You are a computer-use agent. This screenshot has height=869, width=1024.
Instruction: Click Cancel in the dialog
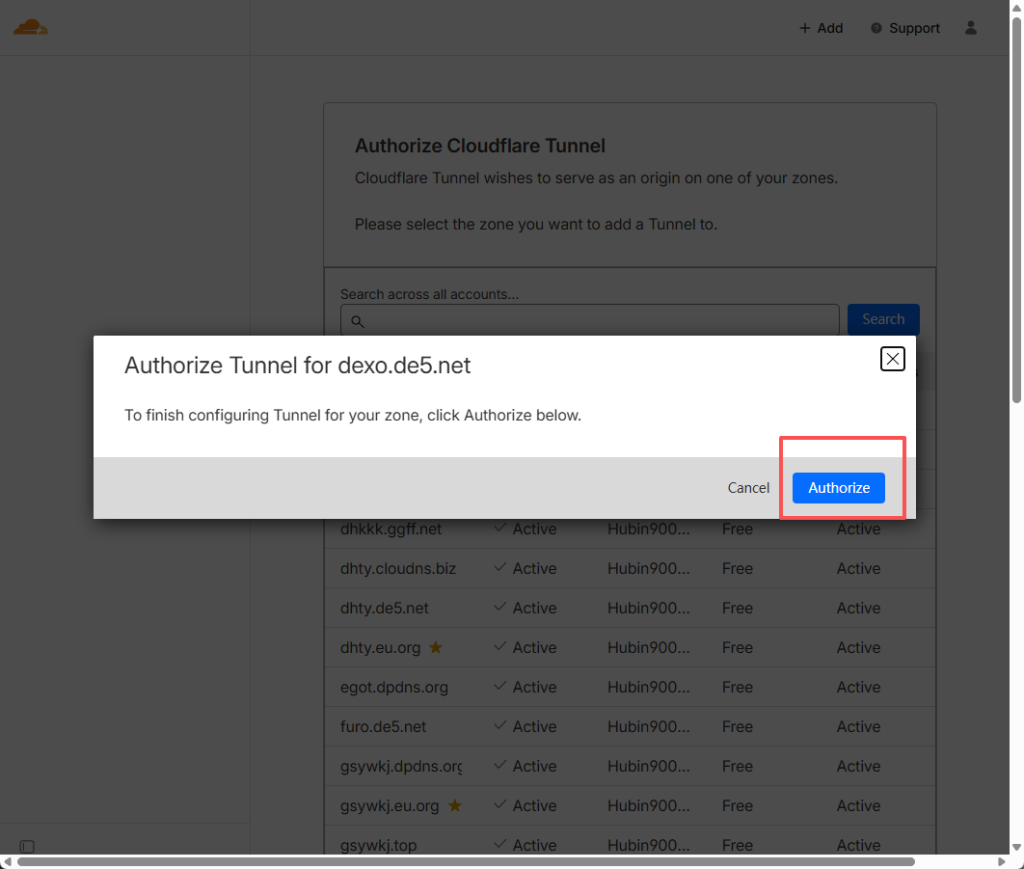[748, 488]
